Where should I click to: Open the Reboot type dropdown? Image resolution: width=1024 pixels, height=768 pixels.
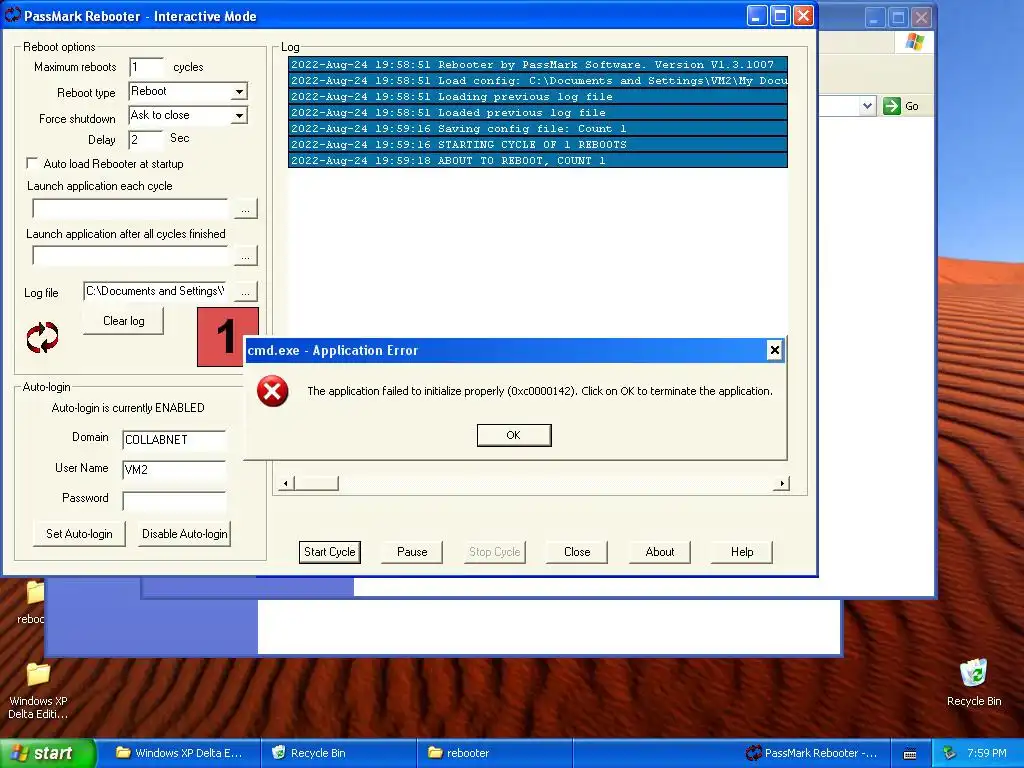pos(240,91)
